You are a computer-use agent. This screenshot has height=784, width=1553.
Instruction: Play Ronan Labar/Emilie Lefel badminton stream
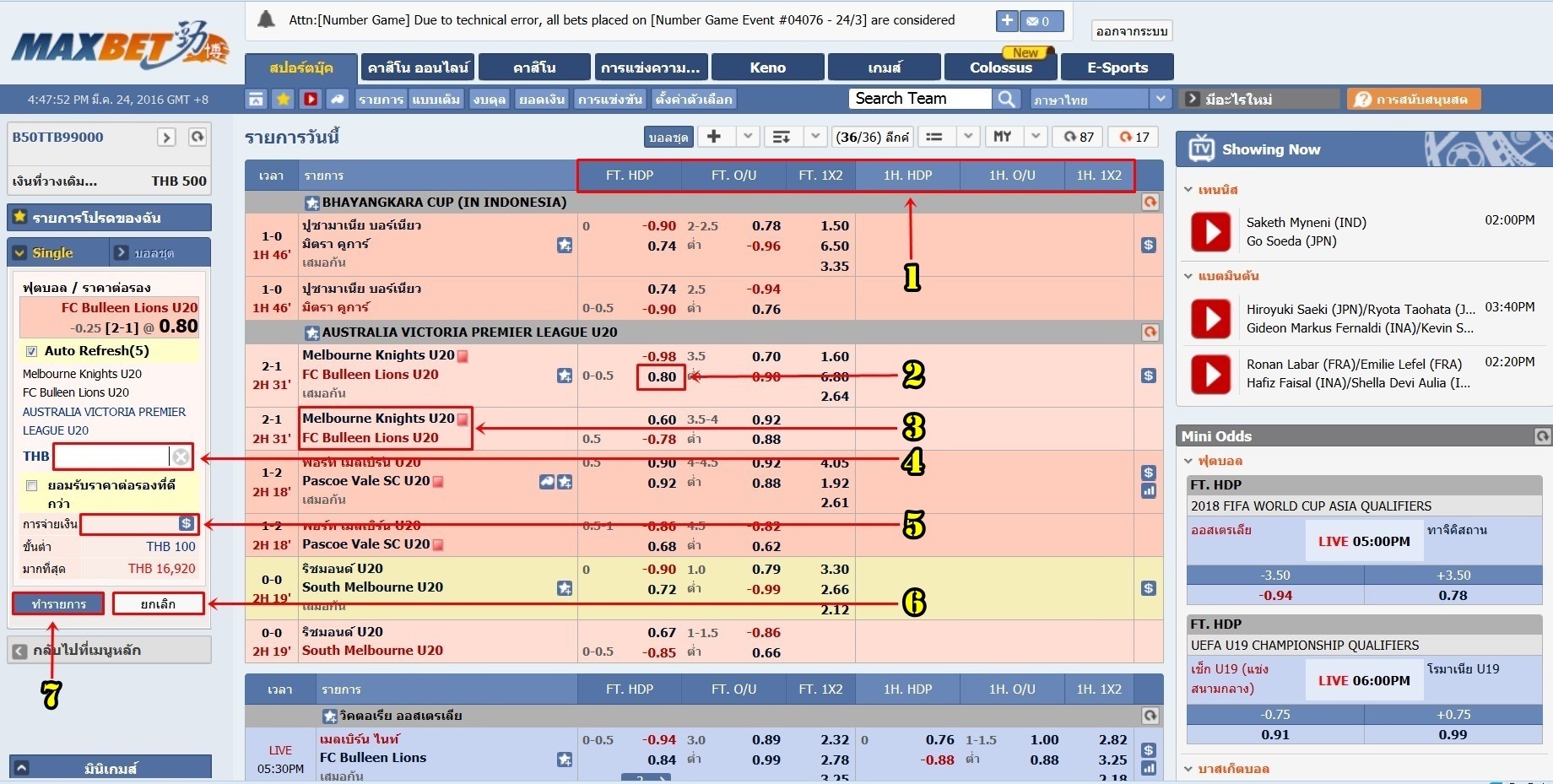tap(1211, 373)
